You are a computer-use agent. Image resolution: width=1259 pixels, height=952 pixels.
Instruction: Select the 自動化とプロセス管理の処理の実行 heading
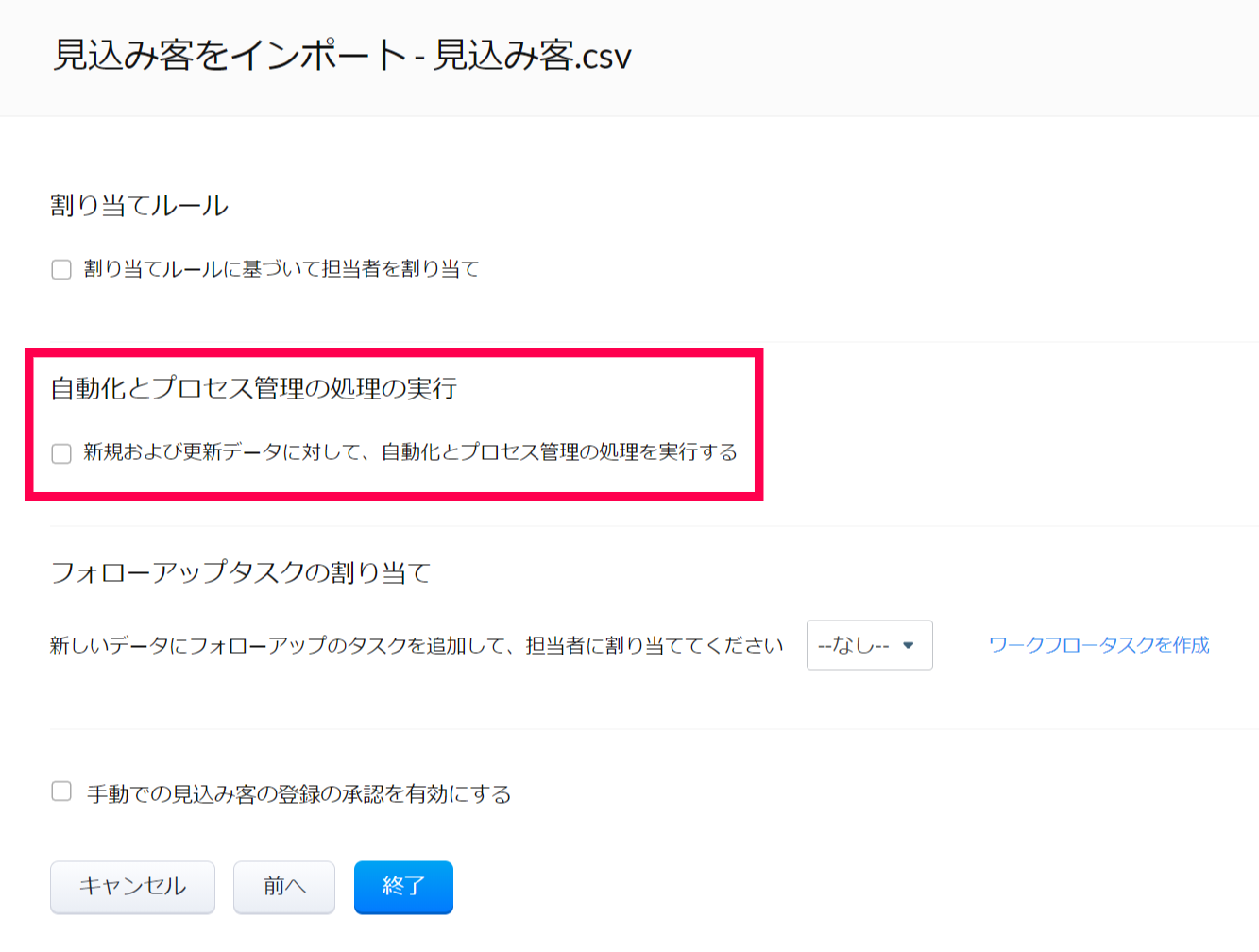pyautogui.click(x=253, y=388)
